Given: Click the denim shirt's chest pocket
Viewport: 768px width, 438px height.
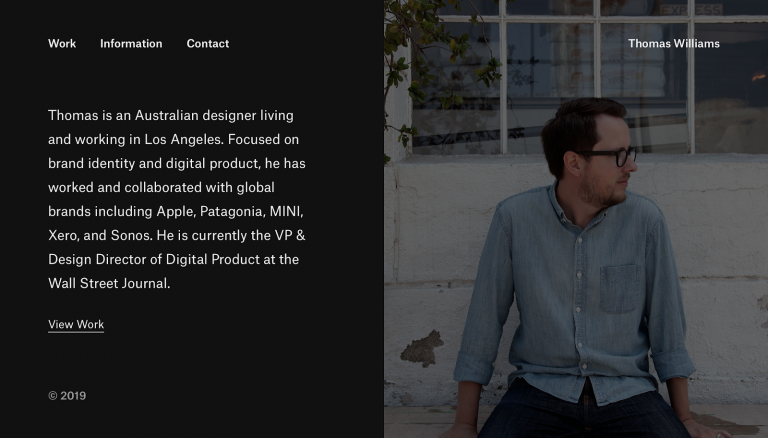Looking at the screenshot, I should [622, 288].
